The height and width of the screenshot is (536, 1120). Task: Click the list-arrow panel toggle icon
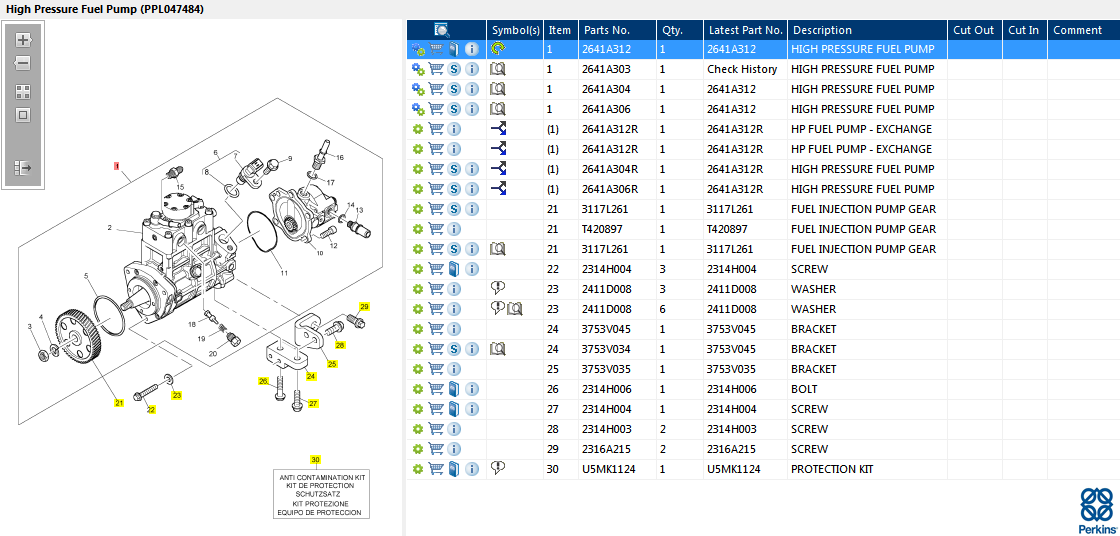23,168
